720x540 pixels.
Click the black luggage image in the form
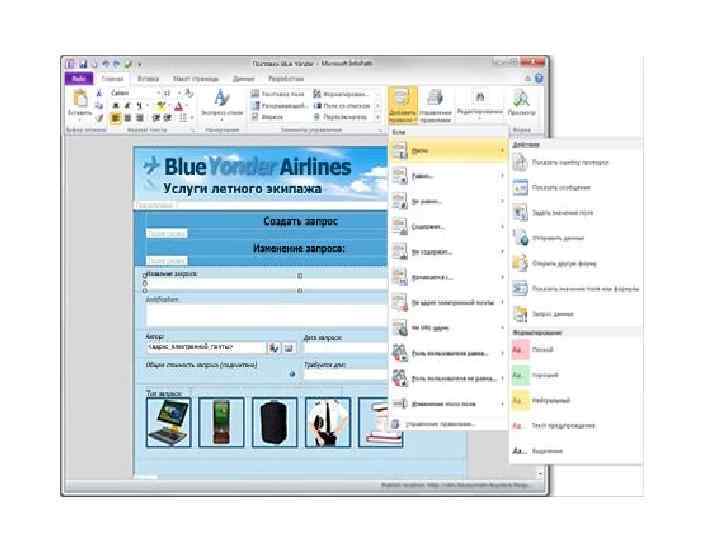coord(274,422)
